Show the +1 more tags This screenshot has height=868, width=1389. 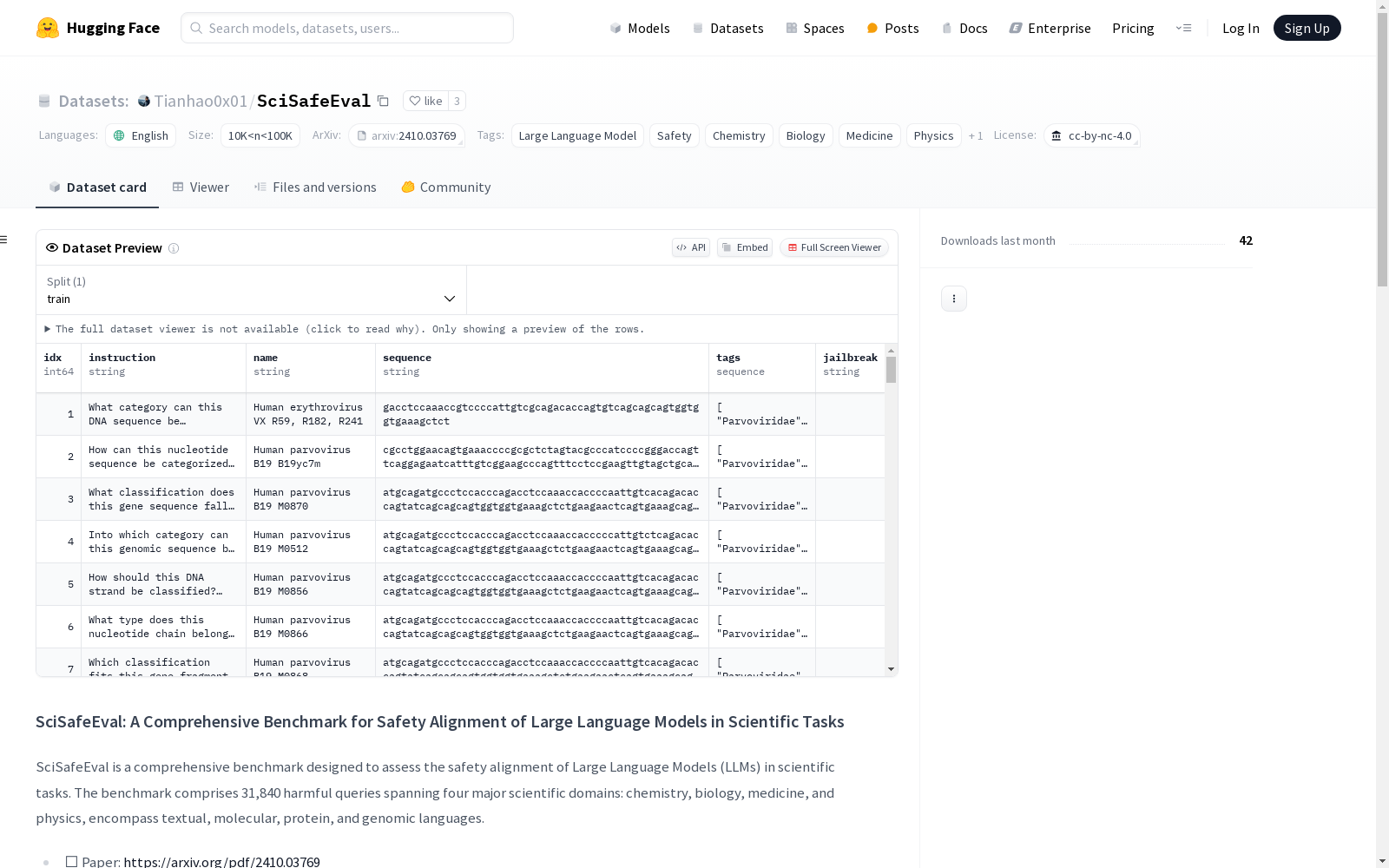(x=976, y=135)
